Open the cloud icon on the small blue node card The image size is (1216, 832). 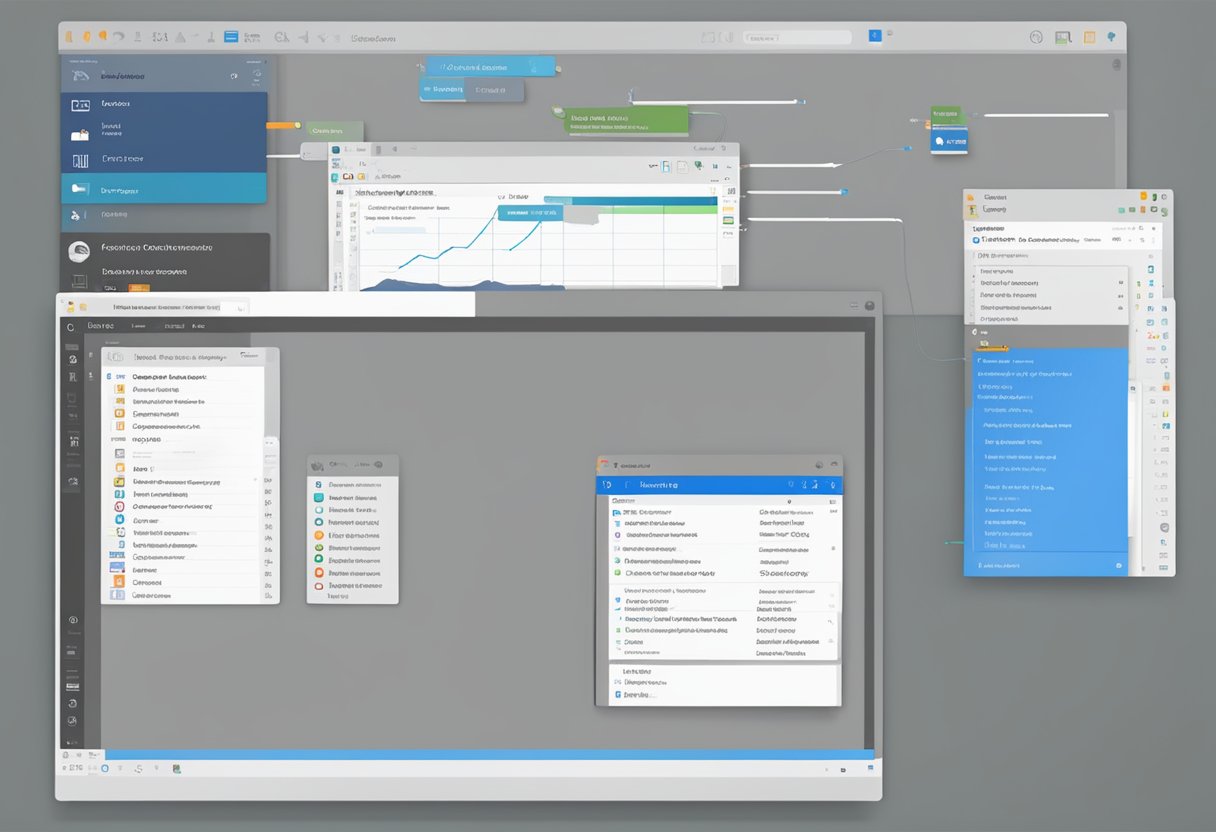[x=939, y=142]
